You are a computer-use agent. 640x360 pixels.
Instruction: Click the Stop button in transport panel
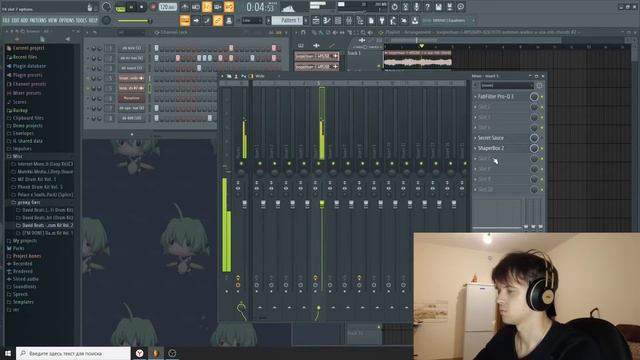[142, 7]
